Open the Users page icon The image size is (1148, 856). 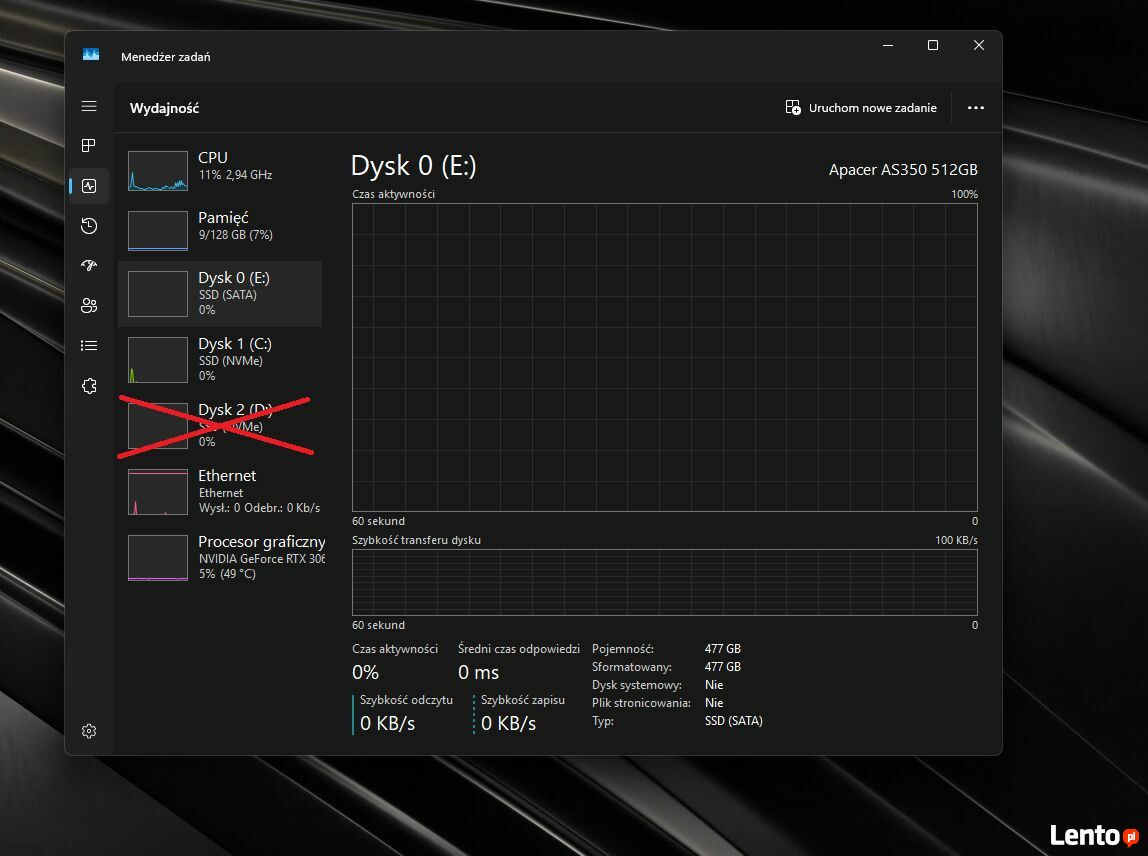(89, 306)
